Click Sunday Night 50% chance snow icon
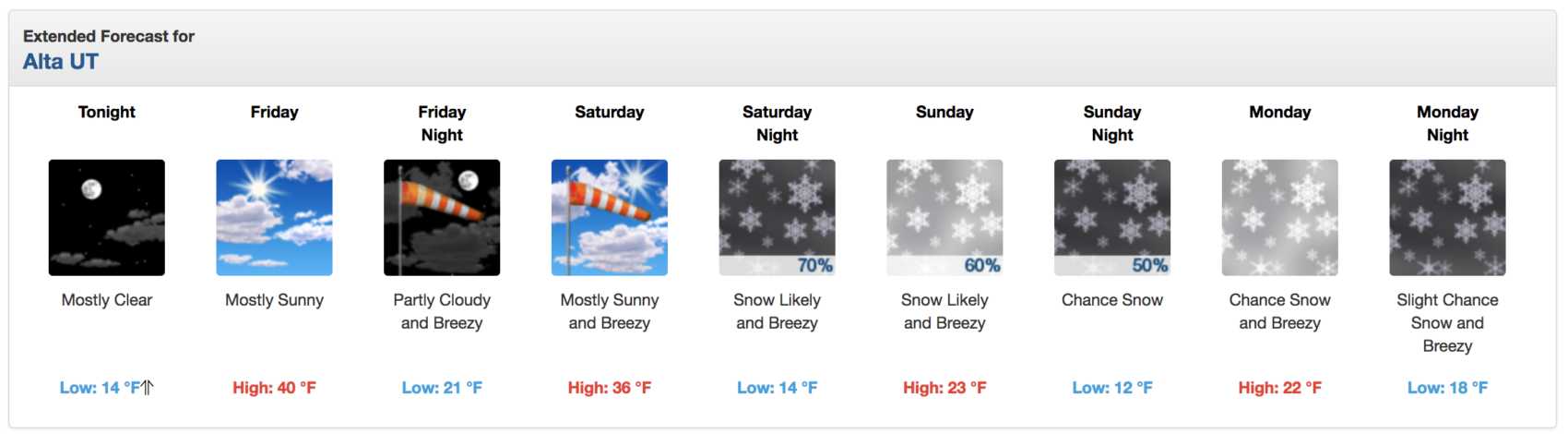This screenshot has width=1568, height=434. pos(1112,218)
